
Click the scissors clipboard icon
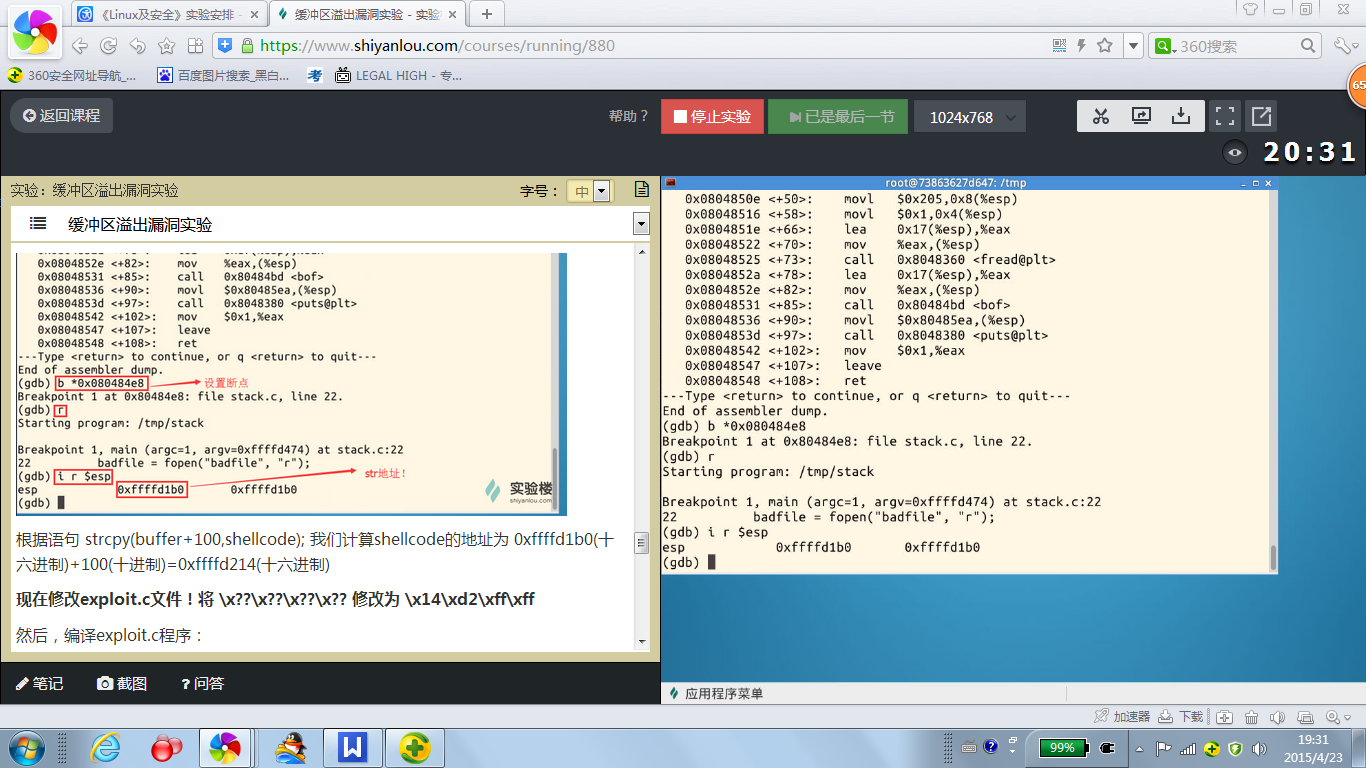click(1101, 116)
